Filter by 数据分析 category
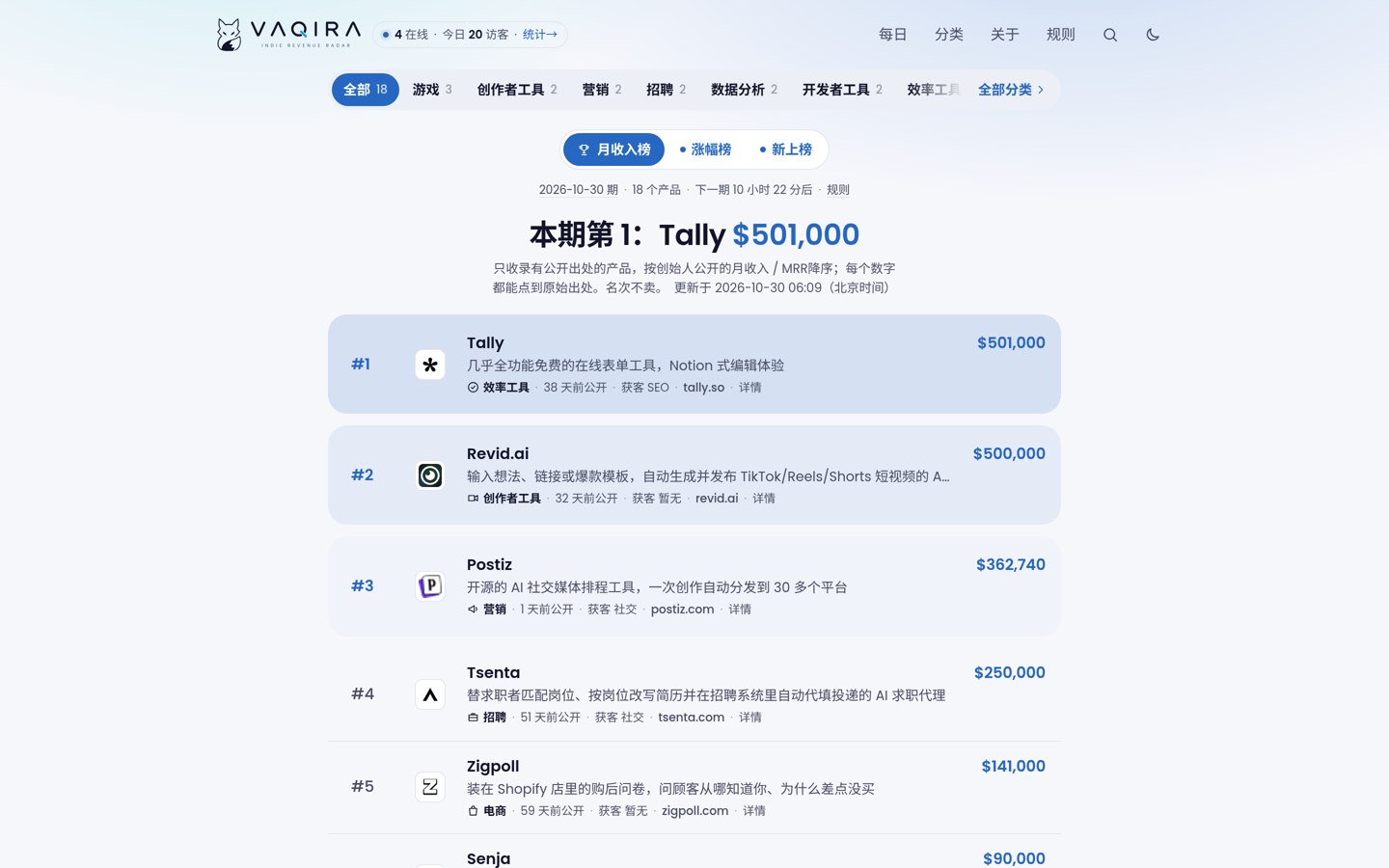 pos(745,90)
